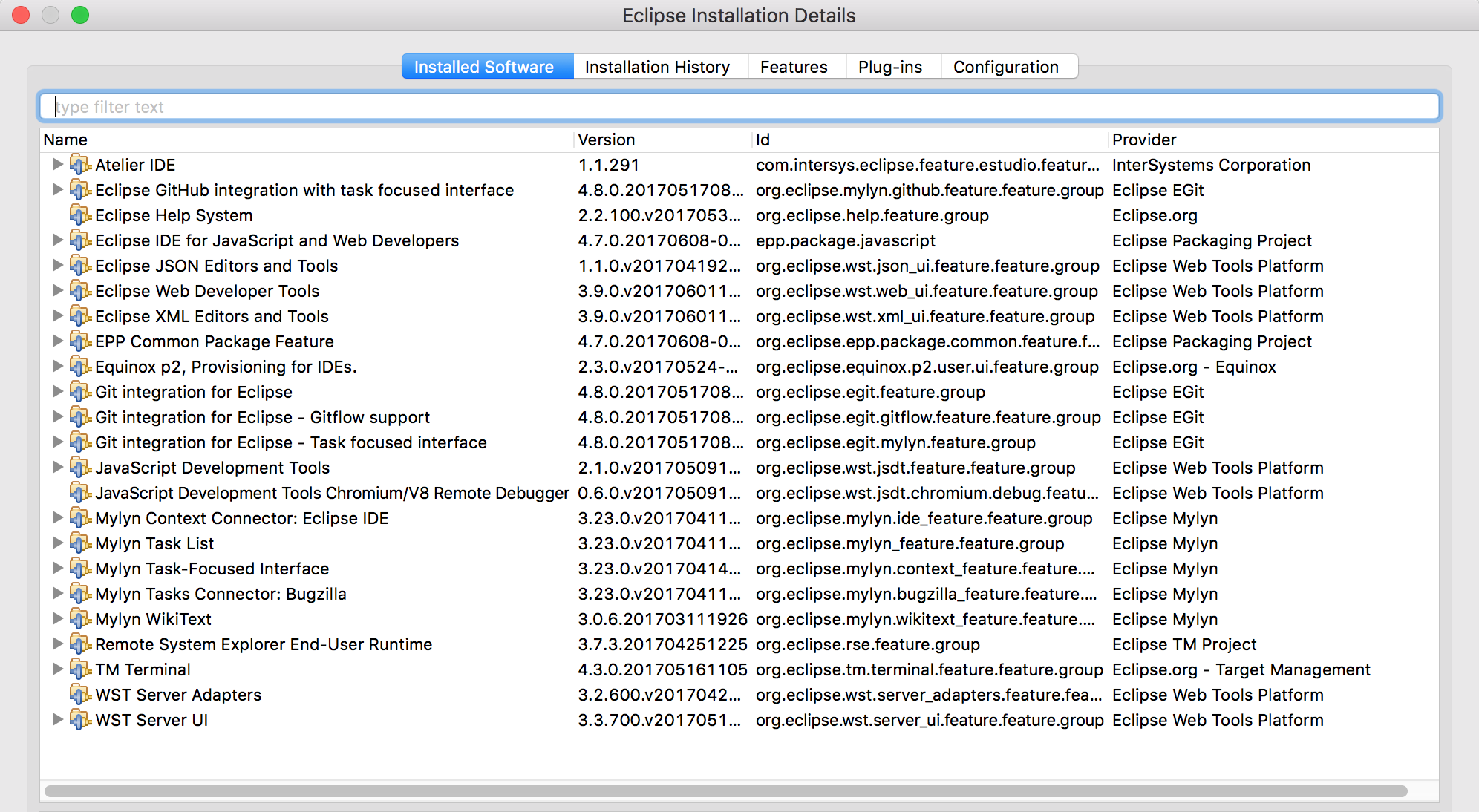Expand the WST Server UI entry
Image resolution: width=1479 pixels, height=812 pixels.
[x=57, y=720]
